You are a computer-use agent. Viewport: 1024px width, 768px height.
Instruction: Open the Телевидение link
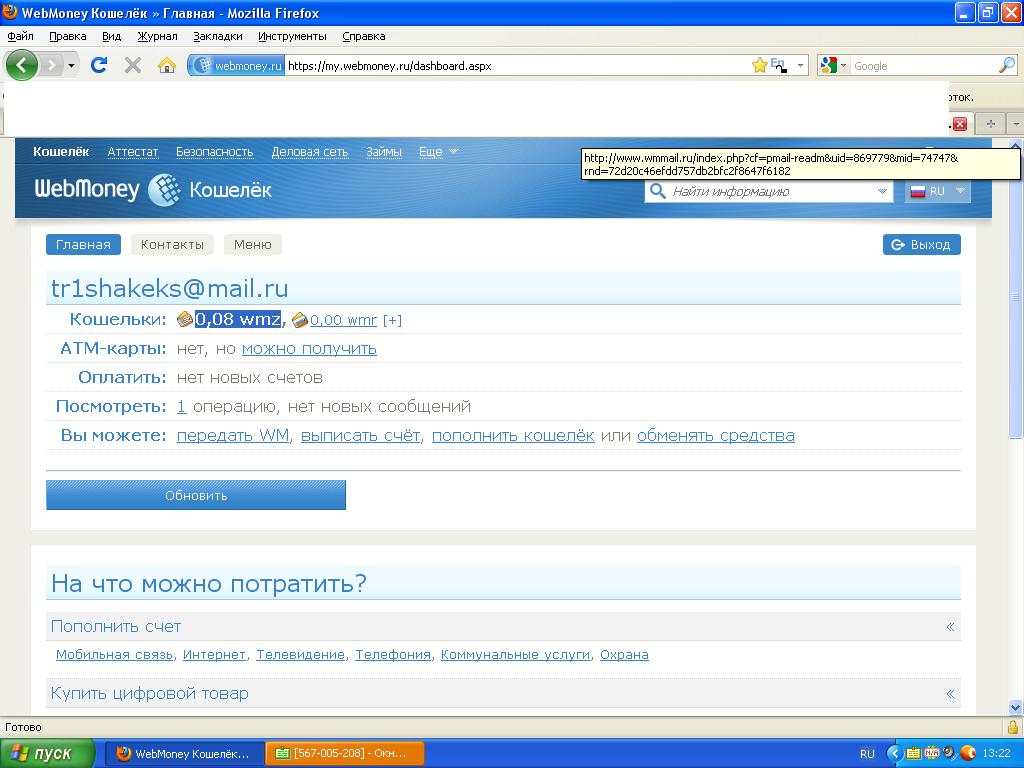pyautogui.click(x=300, y=654)
